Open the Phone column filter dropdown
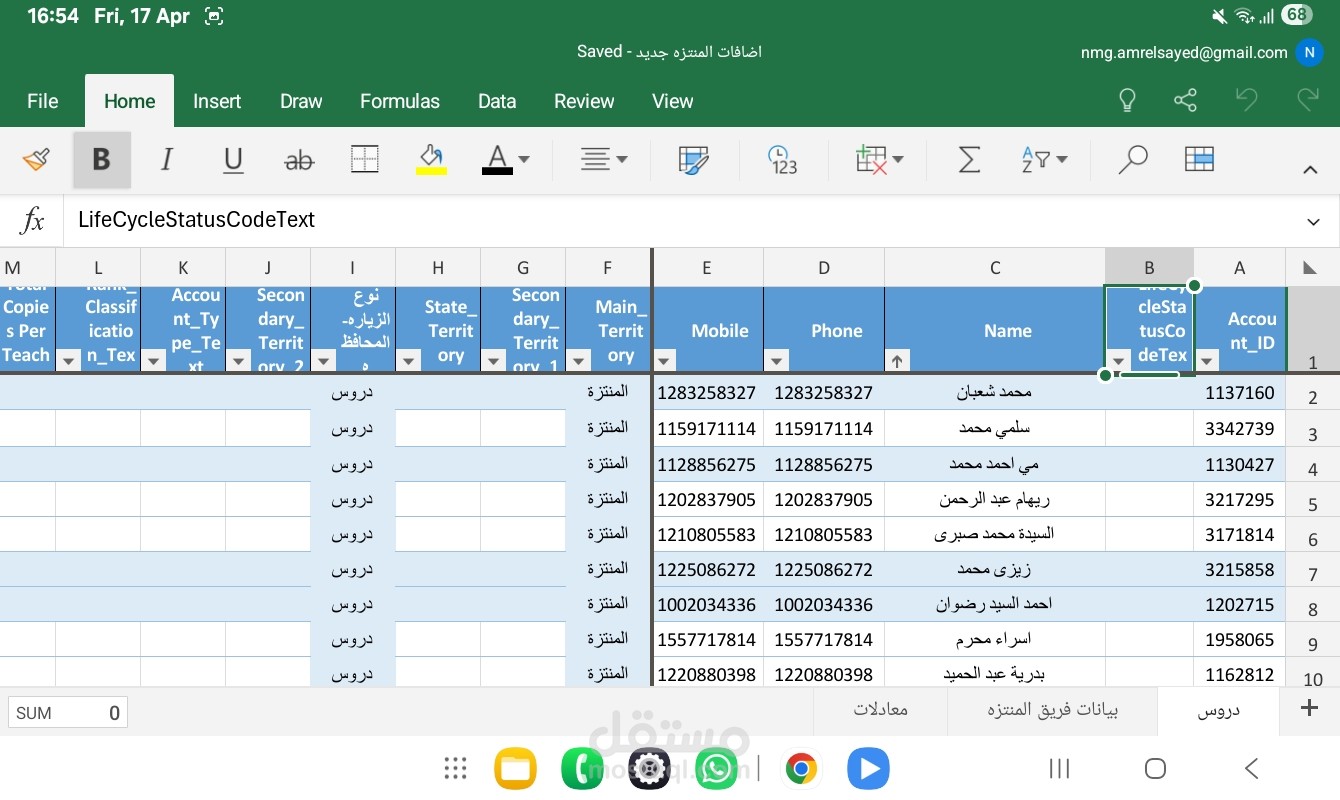Screen dimensions: 1340x800 click(777, 360)
